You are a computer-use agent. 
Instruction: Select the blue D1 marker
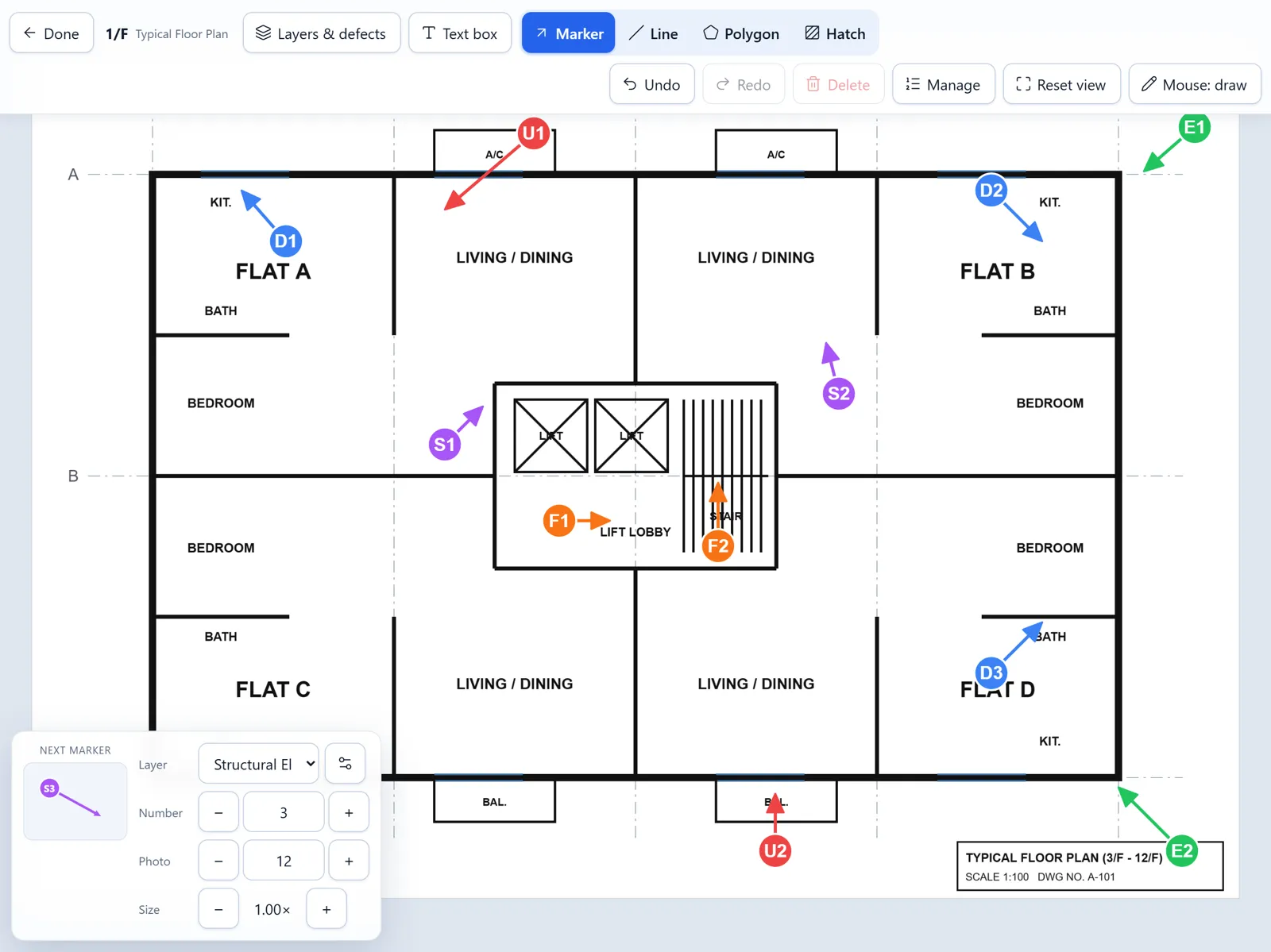286,241
